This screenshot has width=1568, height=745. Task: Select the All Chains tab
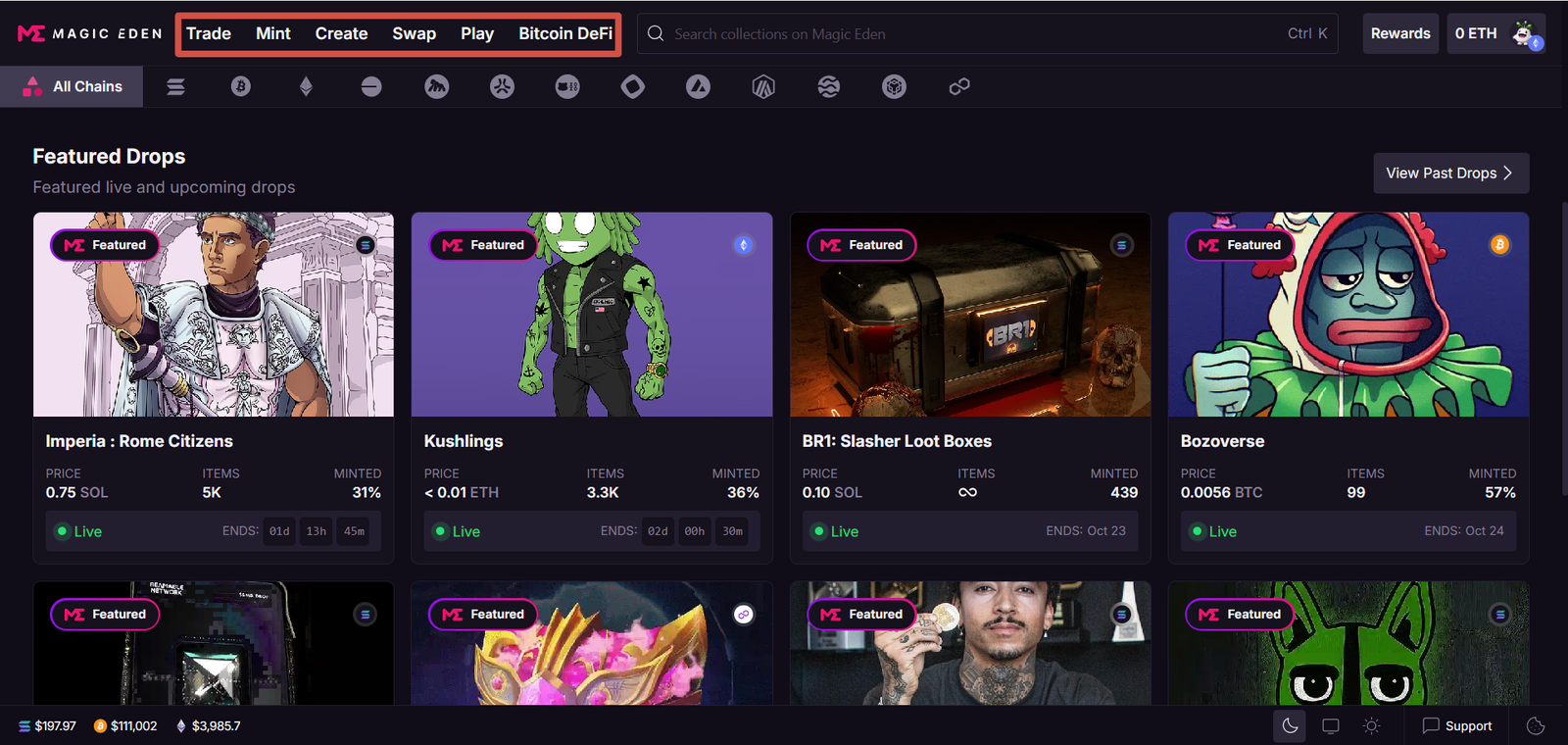pyautogui.click(x=73, y=87)
